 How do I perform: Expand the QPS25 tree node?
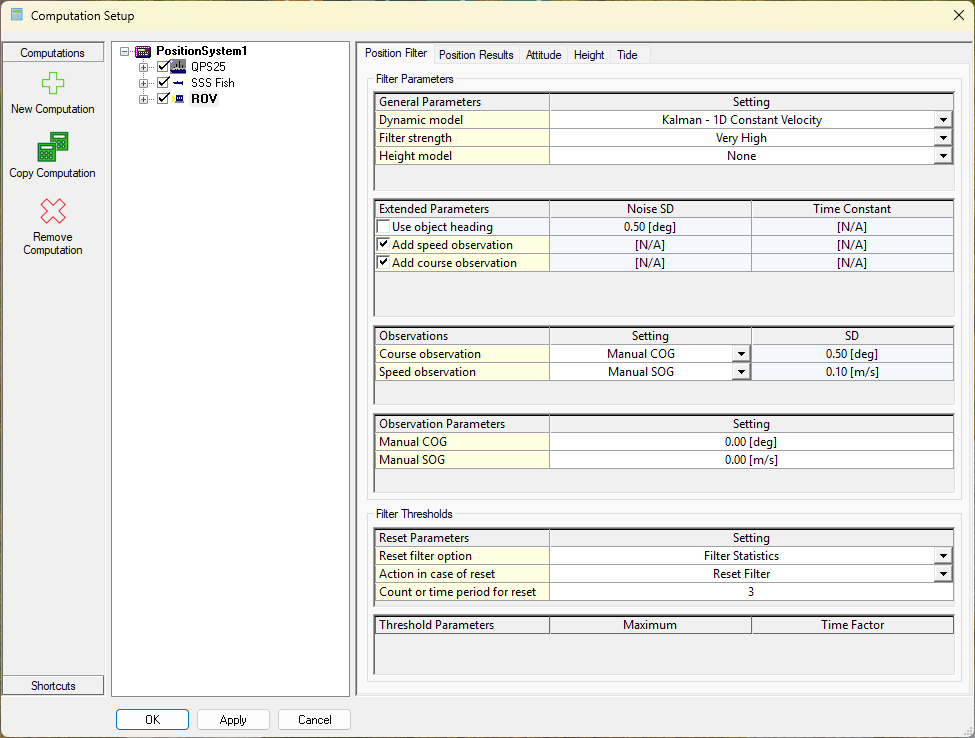point(144,67)
